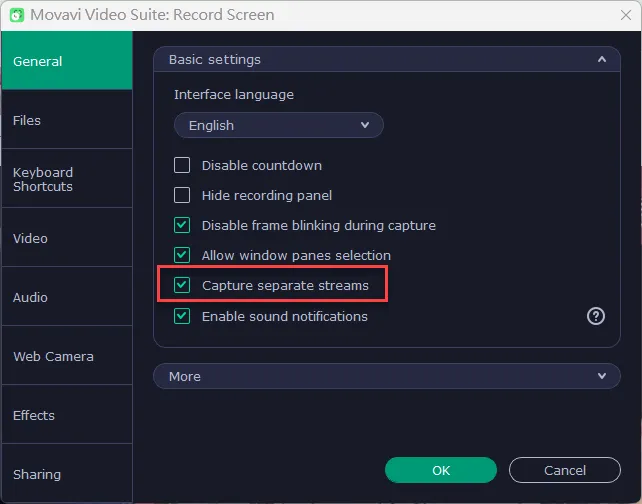Expand the More section
642x504 pixels.
[x=387, y=376]
